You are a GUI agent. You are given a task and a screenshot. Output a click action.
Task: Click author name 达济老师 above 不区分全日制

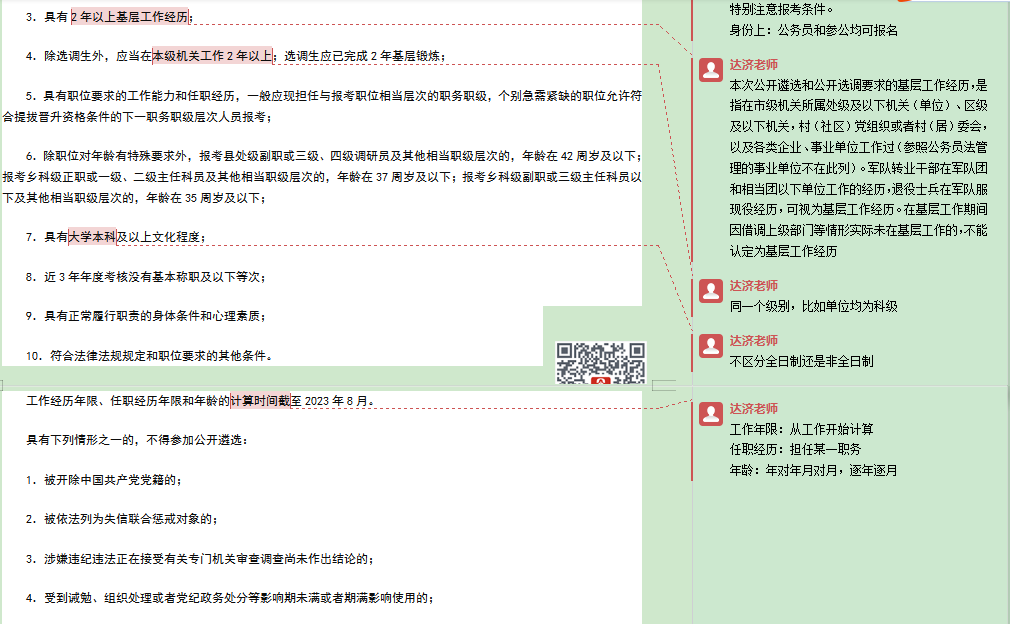coord(753,340)
